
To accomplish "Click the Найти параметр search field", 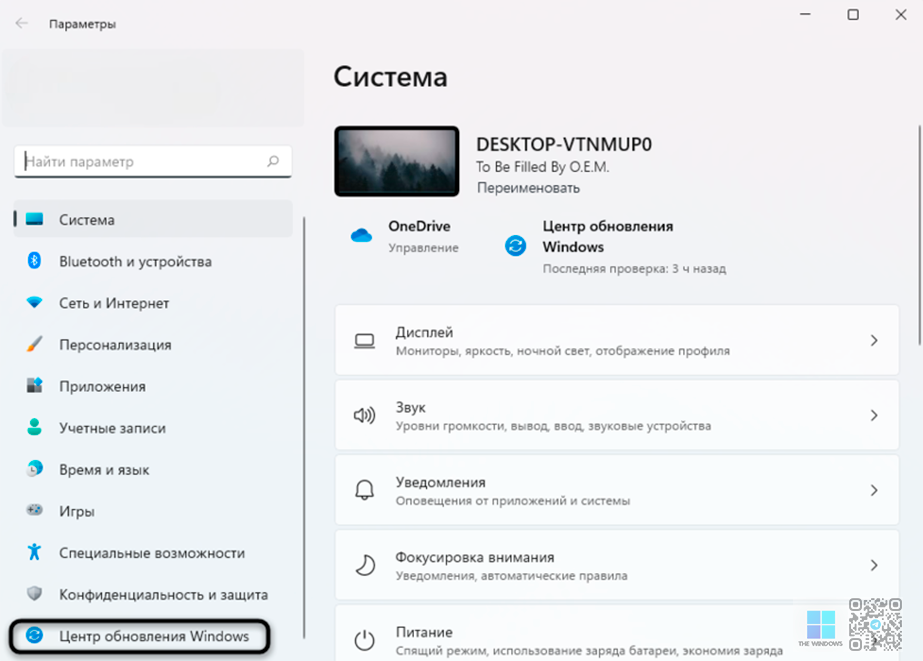I will pos(153,161).
